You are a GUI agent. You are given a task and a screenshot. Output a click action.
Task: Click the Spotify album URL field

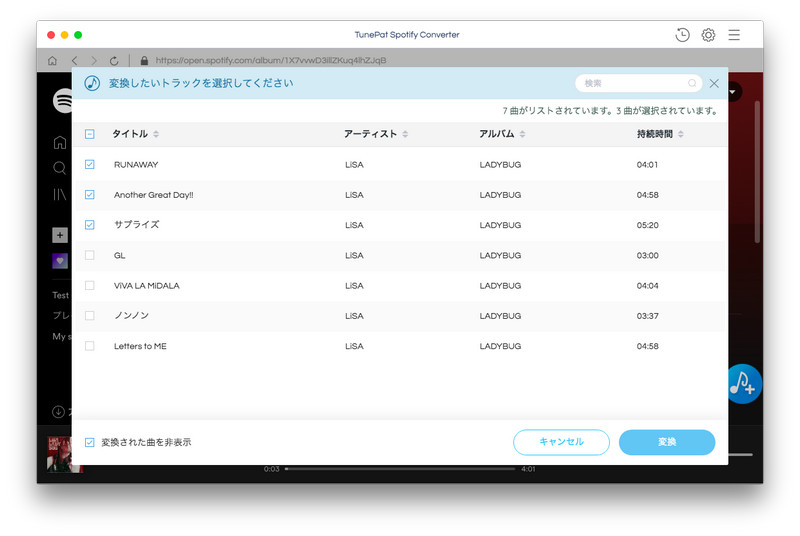point(271,60)
